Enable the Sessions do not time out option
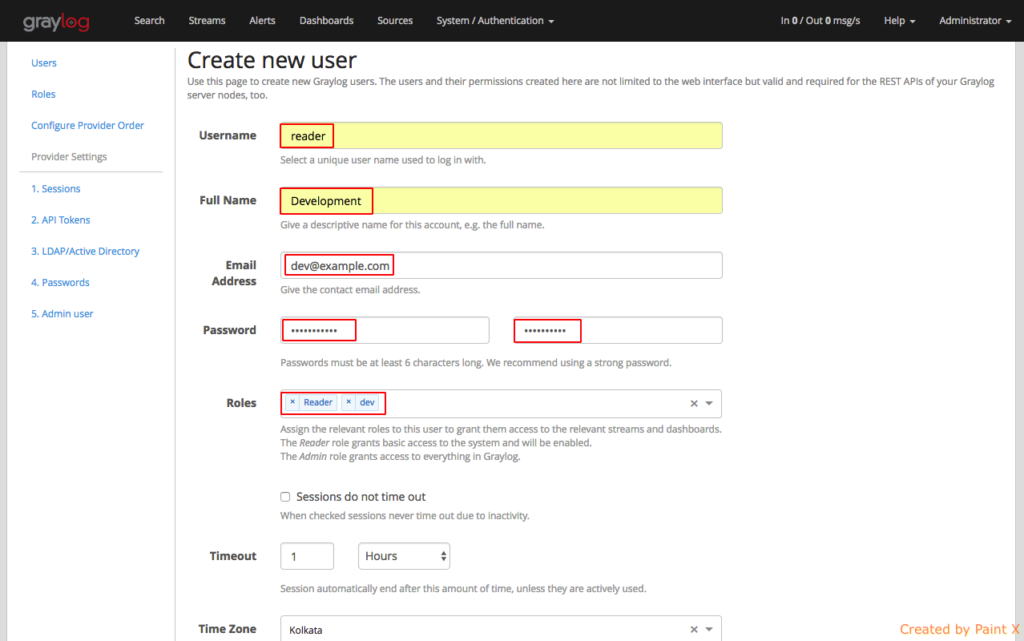Viewport: 1024px width, 641px height. point(285,496)
